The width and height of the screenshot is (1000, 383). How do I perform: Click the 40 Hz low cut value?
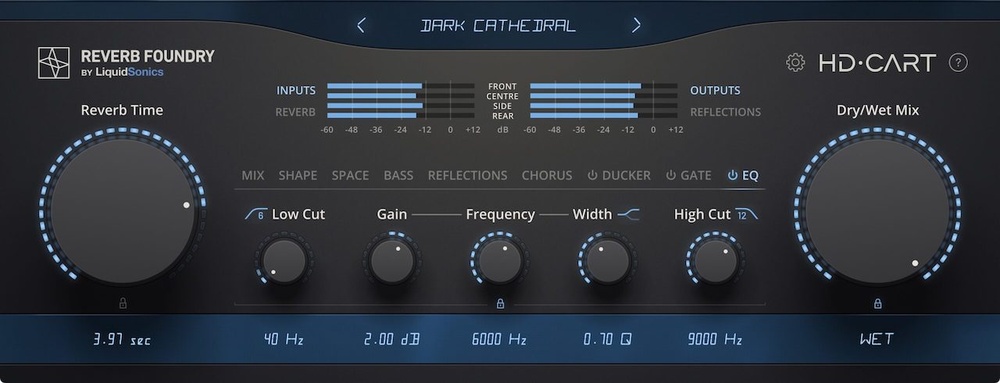coord(284,340)
